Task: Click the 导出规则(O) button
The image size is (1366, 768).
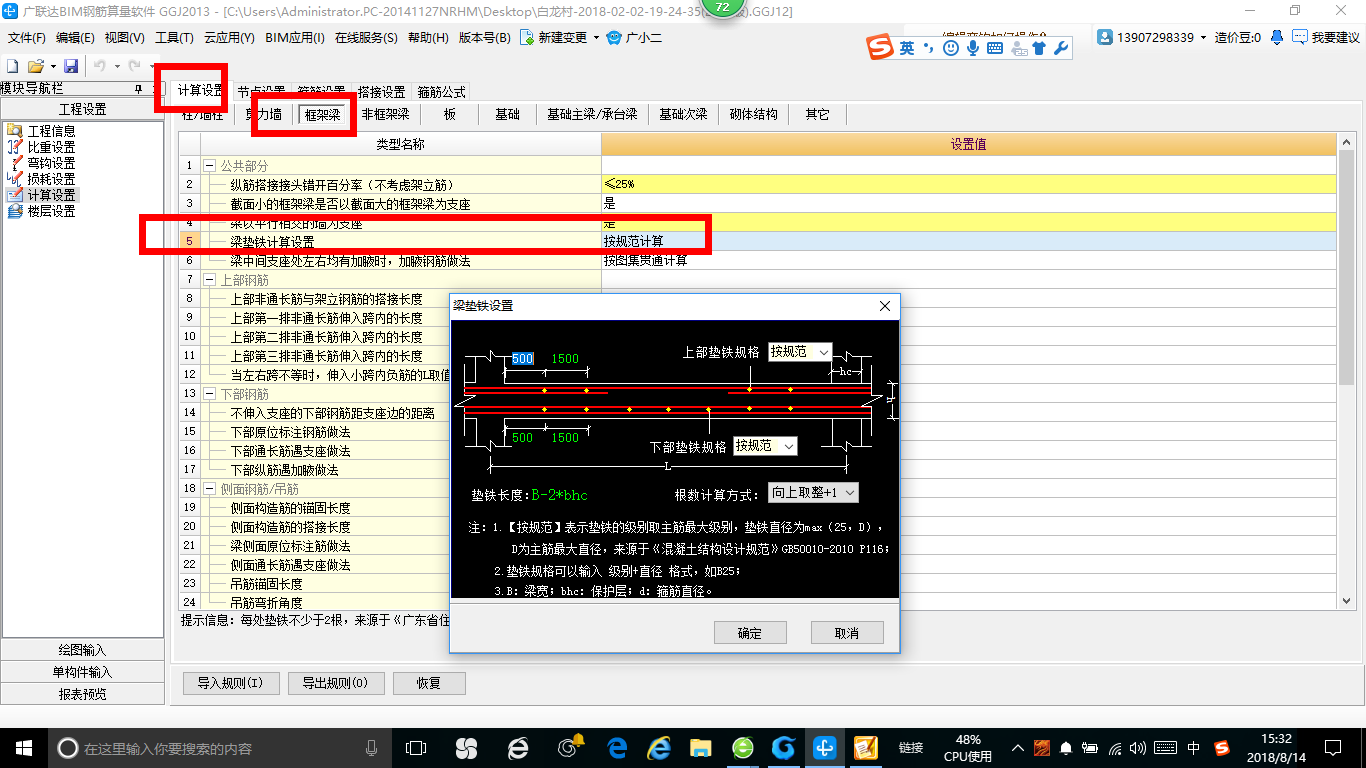Action: (335, 684)
